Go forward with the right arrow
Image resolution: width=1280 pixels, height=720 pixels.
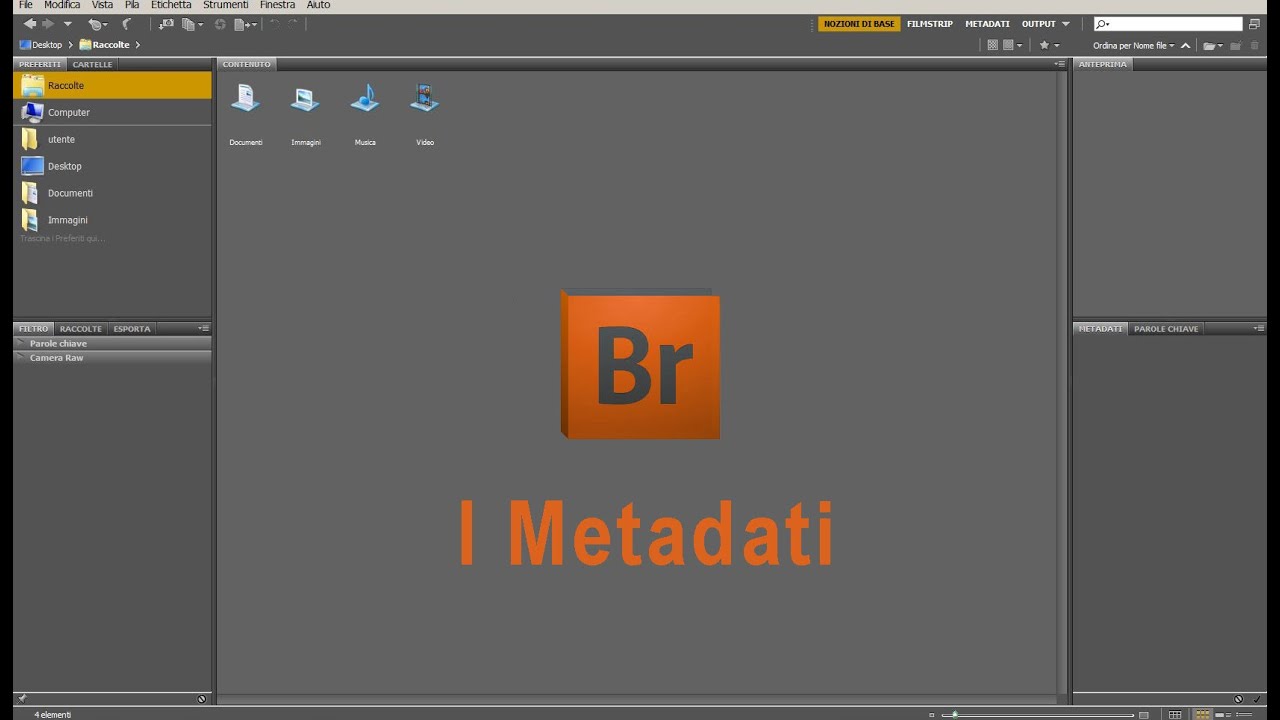click(x=48, y=24)
